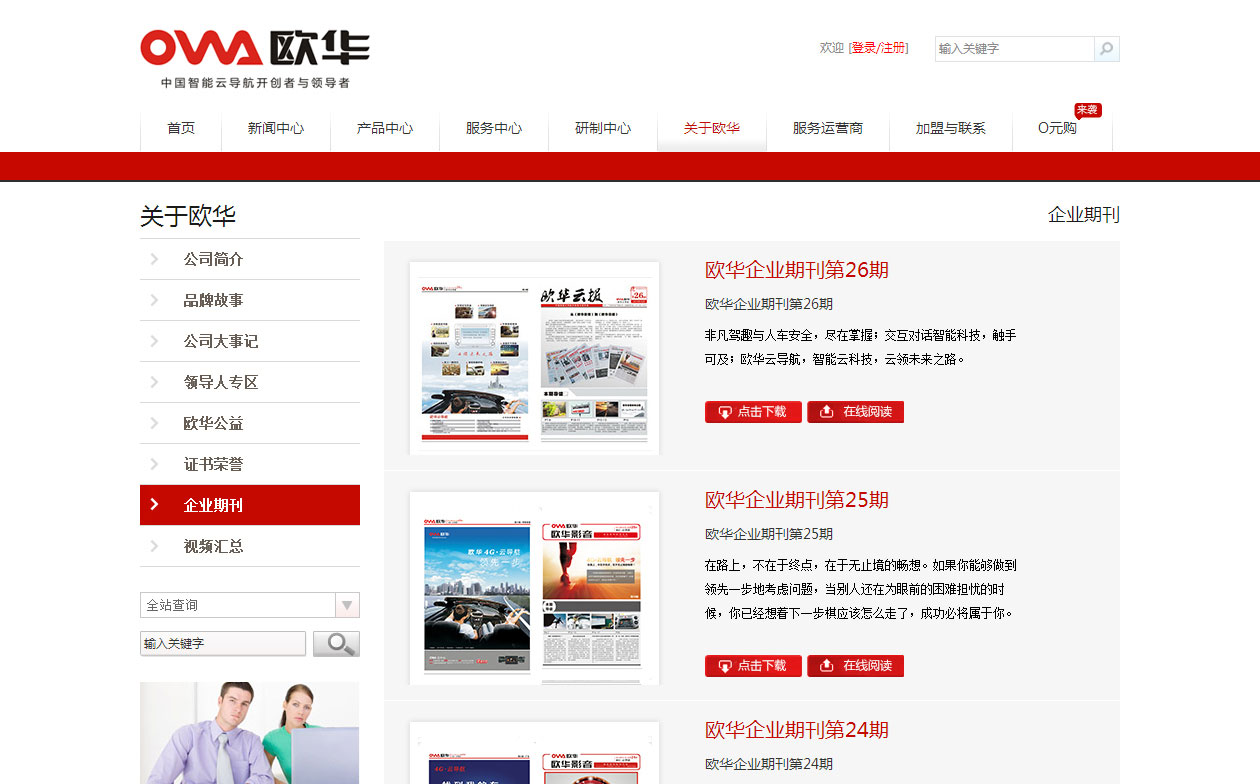Image resolution: width=1260 pixels, height=784 pixels.
Task: Click chevron arrow beside 公司简介
Action: 154,259
